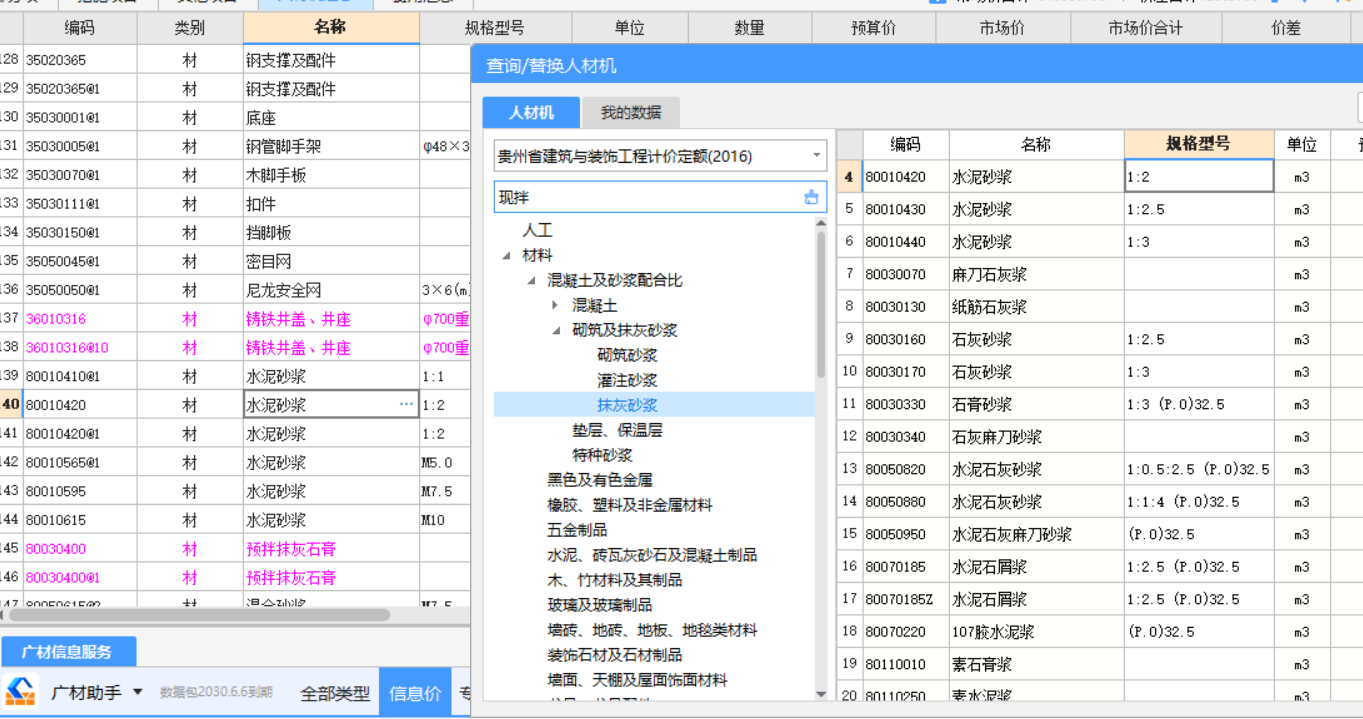The image size is (1363, 719).
Task: Select 抹灰砂浆 in the tree
Action: pyautogui.click(x=627, y=405)
